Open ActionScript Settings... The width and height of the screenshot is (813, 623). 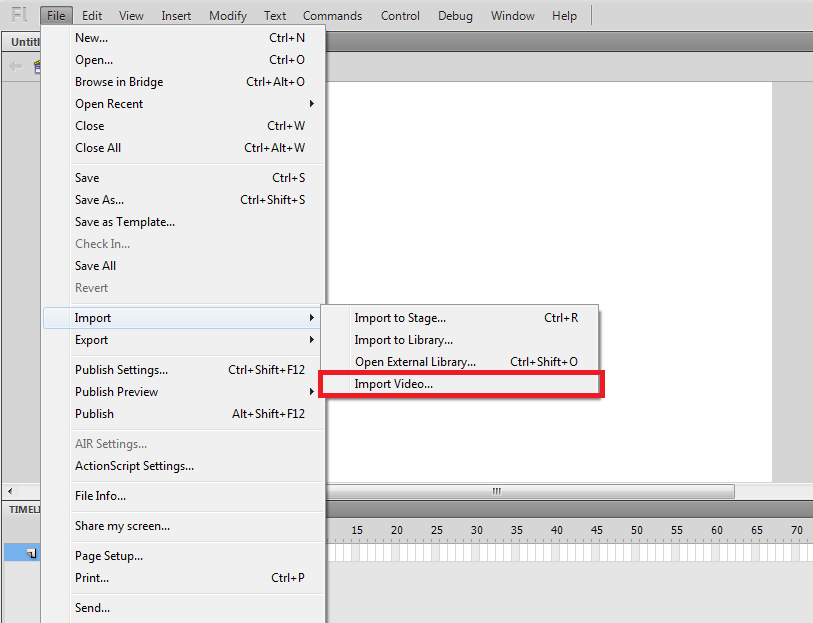pyautogui.click(x=184, y=466)
